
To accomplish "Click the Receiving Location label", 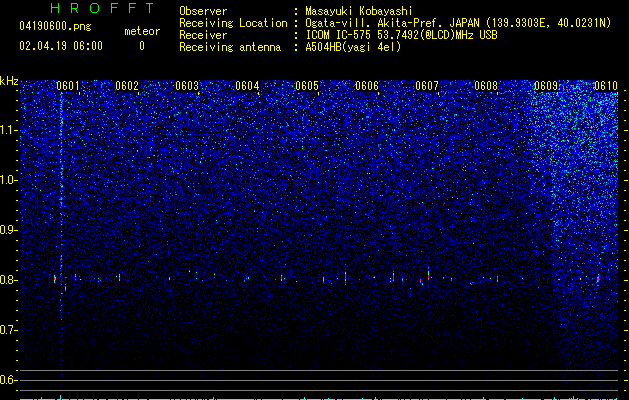I will (x=233, y=23).
